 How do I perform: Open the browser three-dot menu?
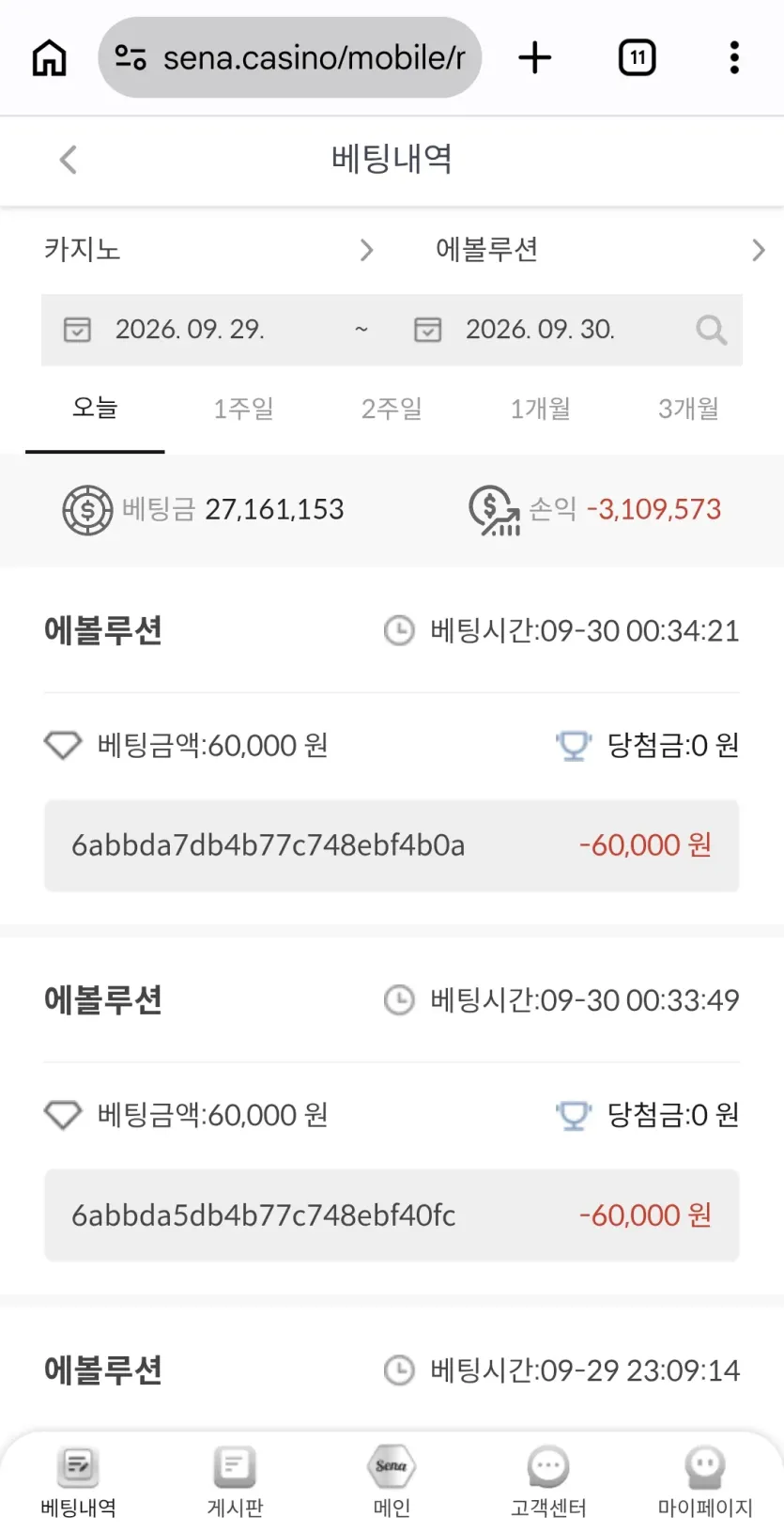[734, 58]
